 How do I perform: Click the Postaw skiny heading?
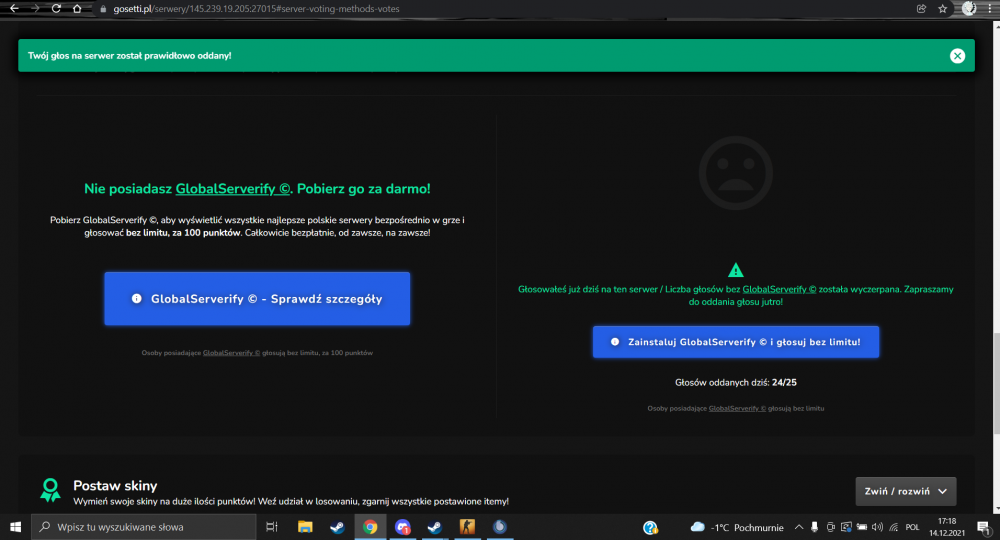pos(115,485)
